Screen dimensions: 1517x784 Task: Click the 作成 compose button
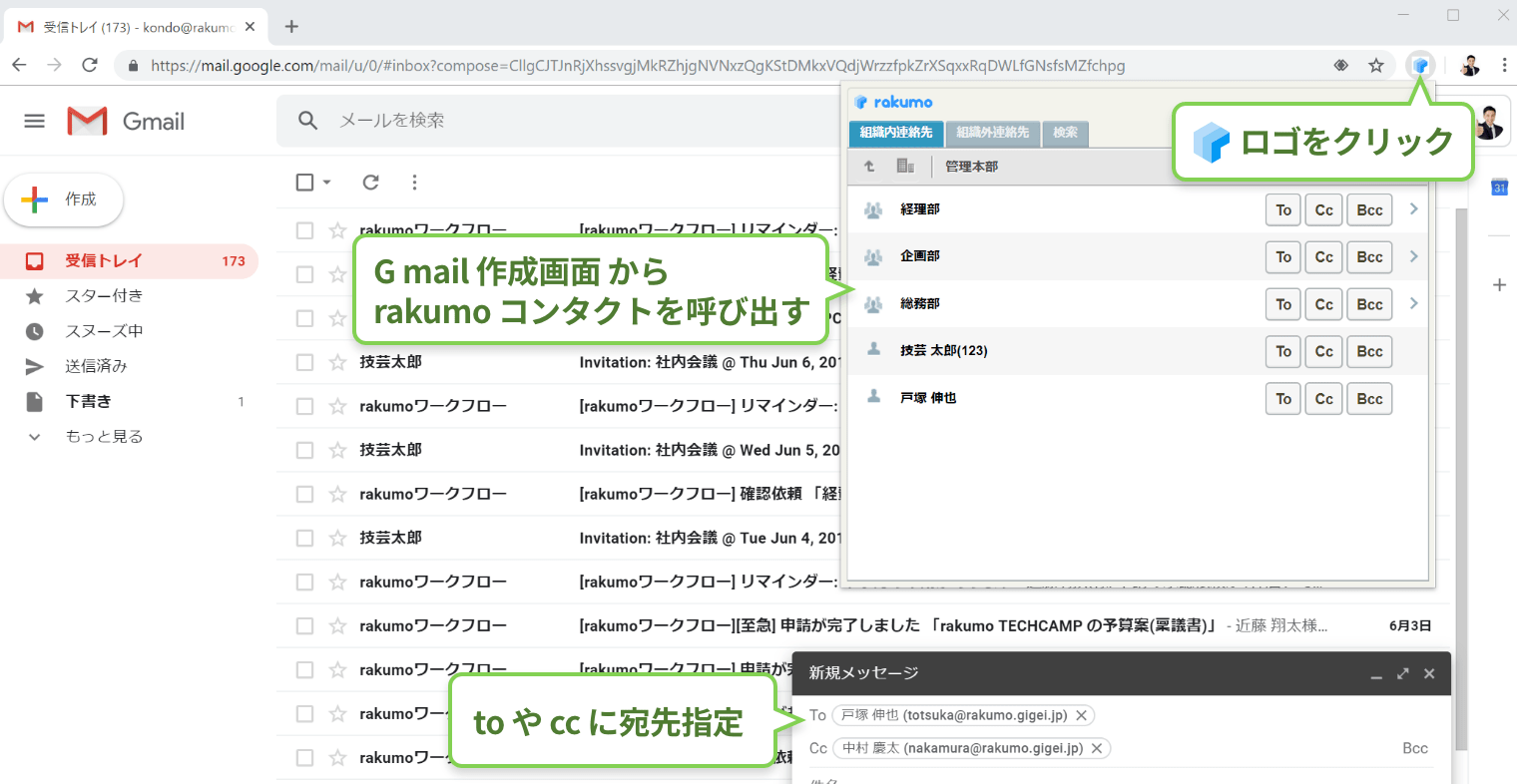coord(64,199)
